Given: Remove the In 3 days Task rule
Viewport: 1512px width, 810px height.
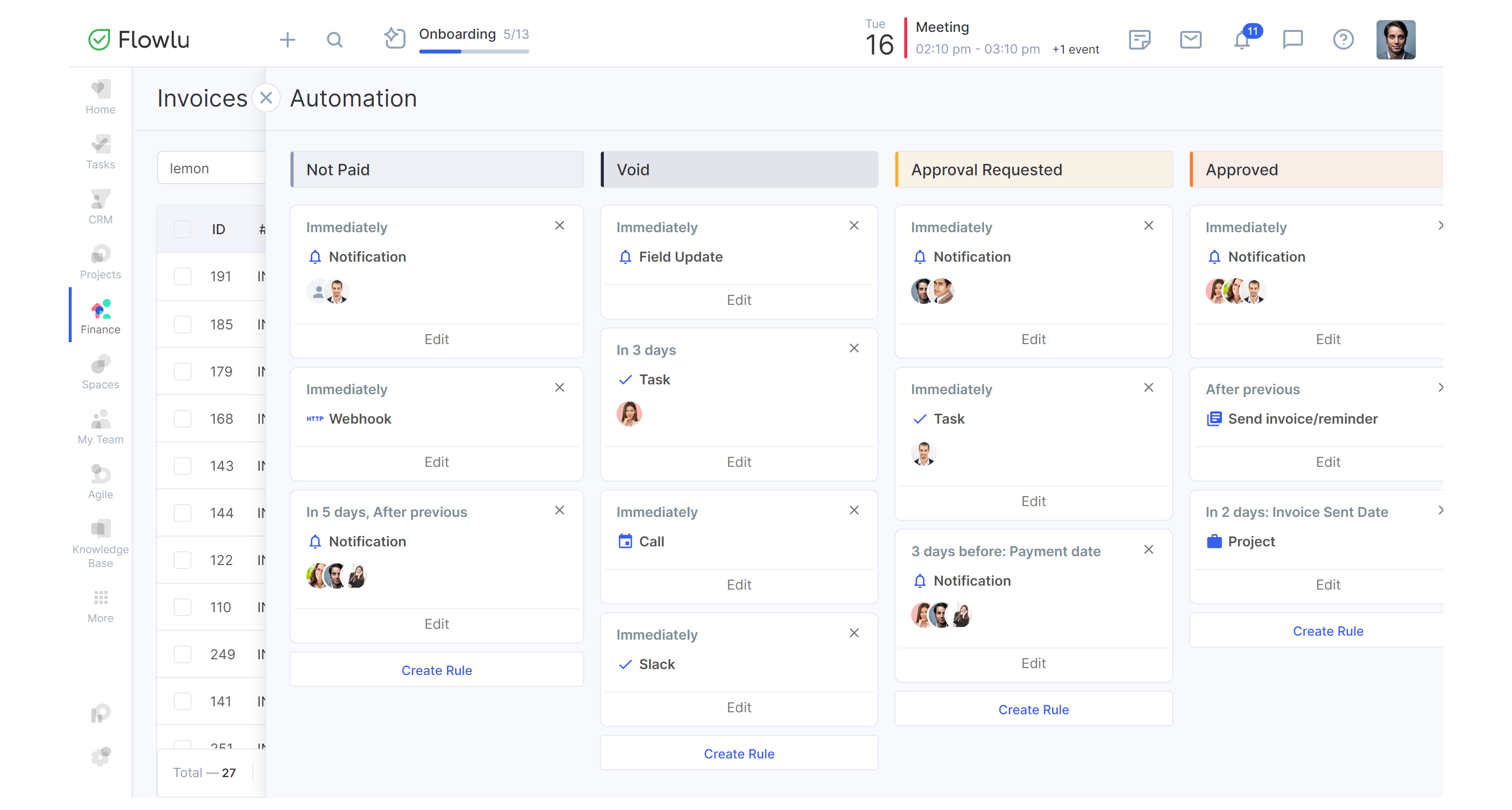Looking at the screenshot, I should pyautogui.click(x=855, y=348).
